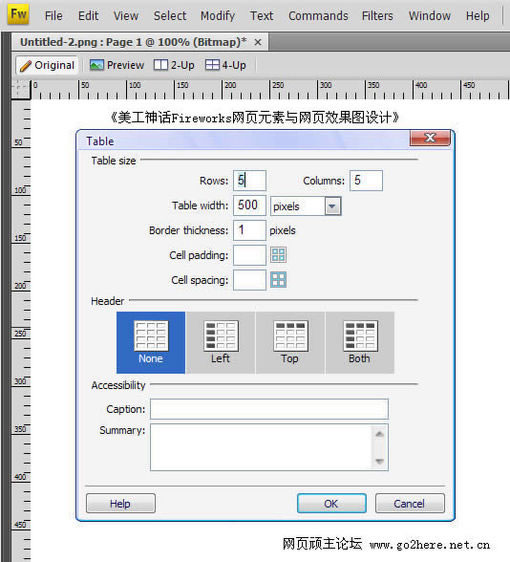This screenshot has height=562, width=510.
Task: Click OK to insert the table
Action: click(x=332, y=503)
